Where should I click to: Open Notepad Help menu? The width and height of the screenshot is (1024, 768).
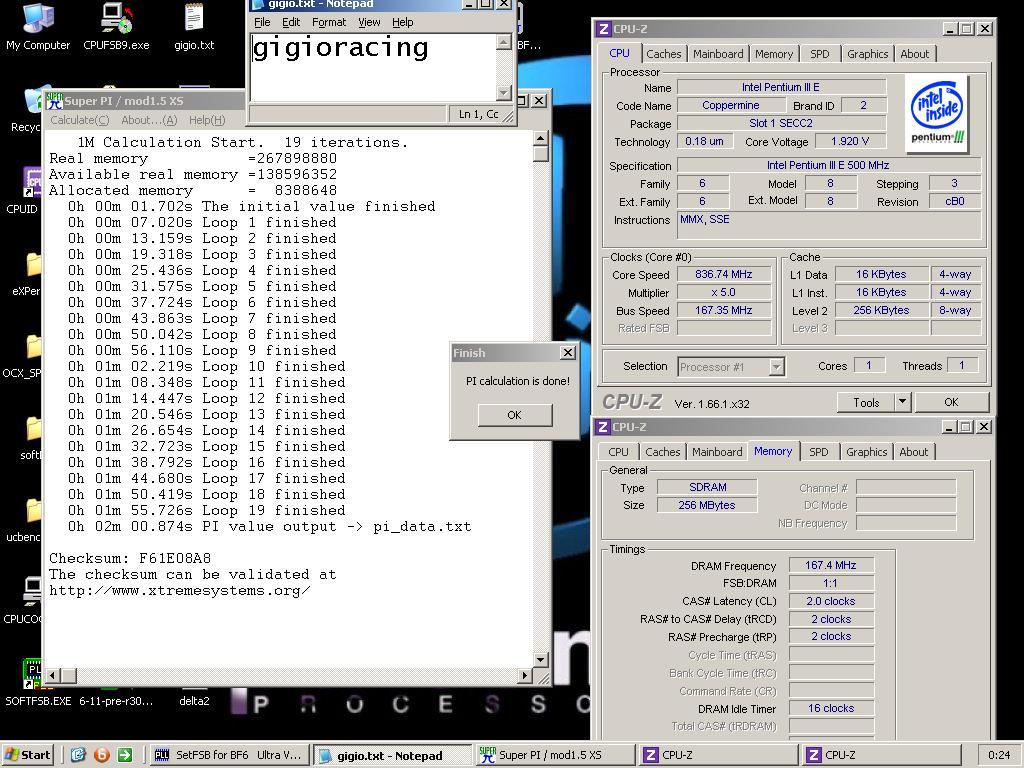coord(402,22)
